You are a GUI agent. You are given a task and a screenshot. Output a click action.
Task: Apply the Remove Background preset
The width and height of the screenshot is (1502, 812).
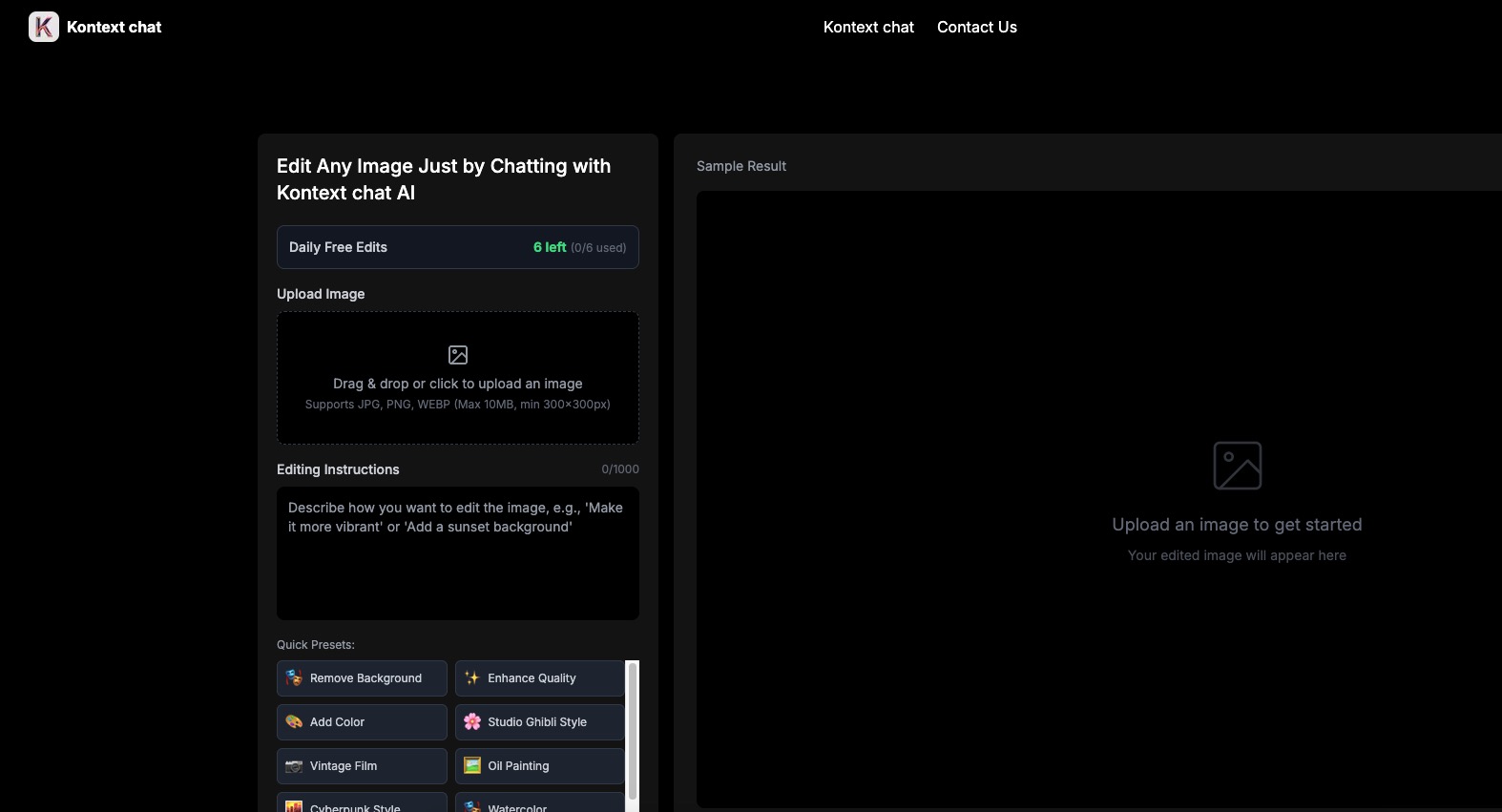tap(365, 678)
